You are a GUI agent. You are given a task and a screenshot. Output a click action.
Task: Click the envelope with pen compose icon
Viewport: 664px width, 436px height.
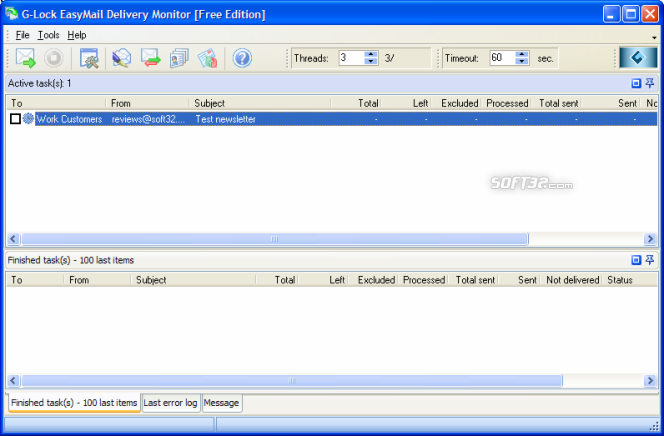pos(122,58)
